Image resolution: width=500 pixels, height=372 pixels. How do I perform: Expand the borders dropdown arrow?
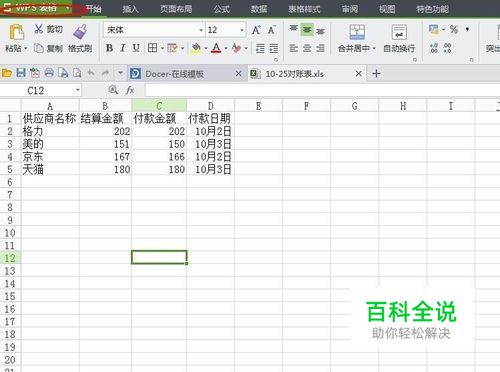[162, 49]
